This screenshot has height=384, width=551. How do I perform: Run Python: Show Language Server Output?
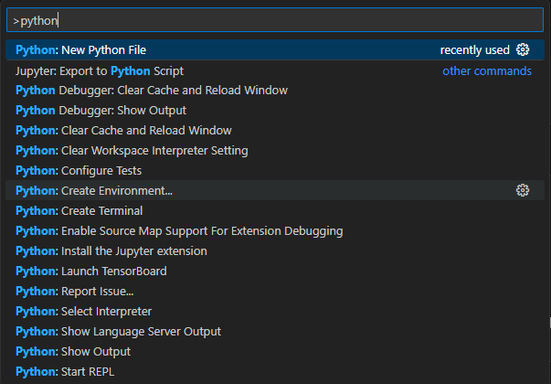pos(275,331)
